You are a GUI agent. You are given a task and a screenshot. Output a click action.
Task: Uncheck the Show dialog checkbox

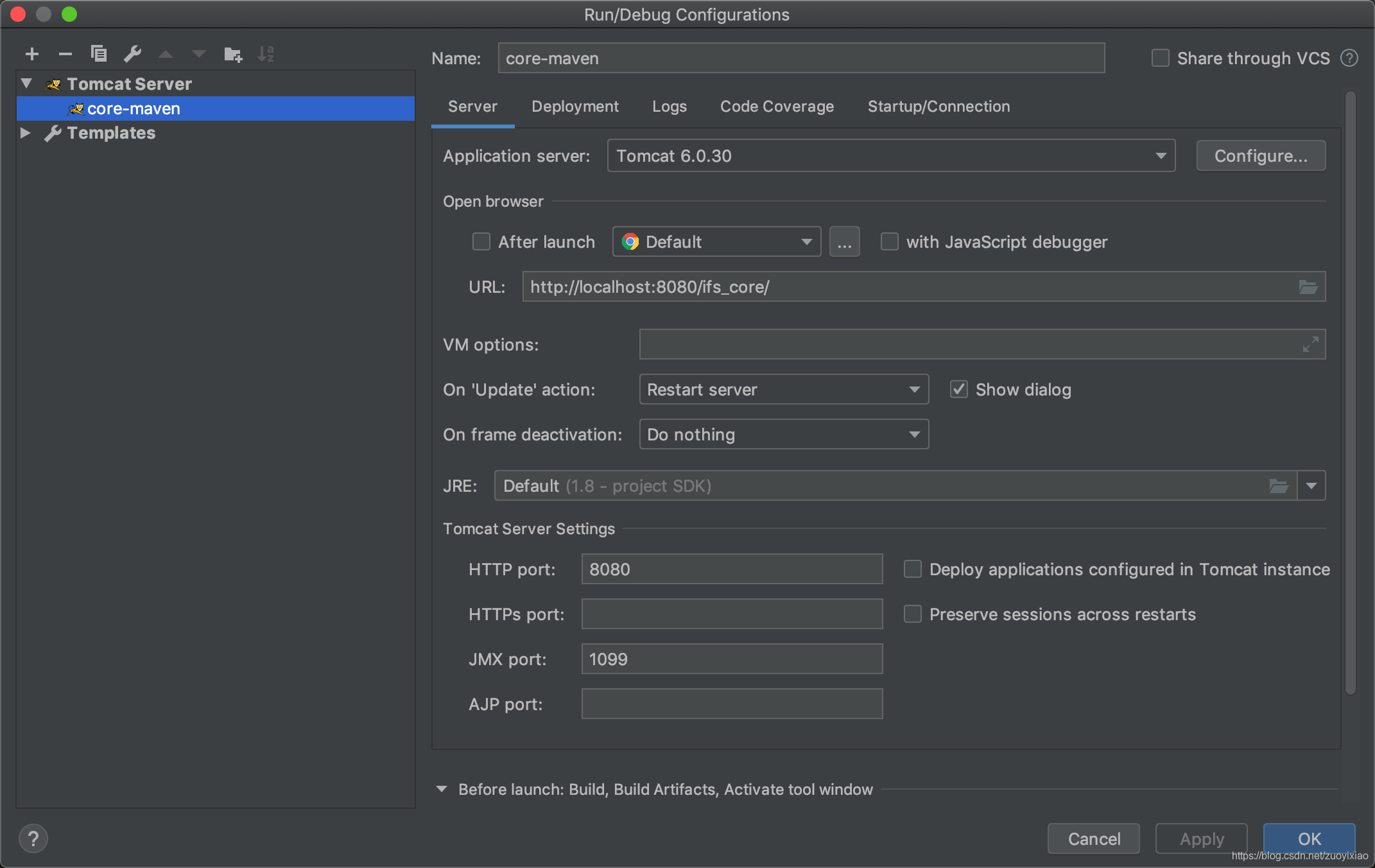click(x=958, y=390)
